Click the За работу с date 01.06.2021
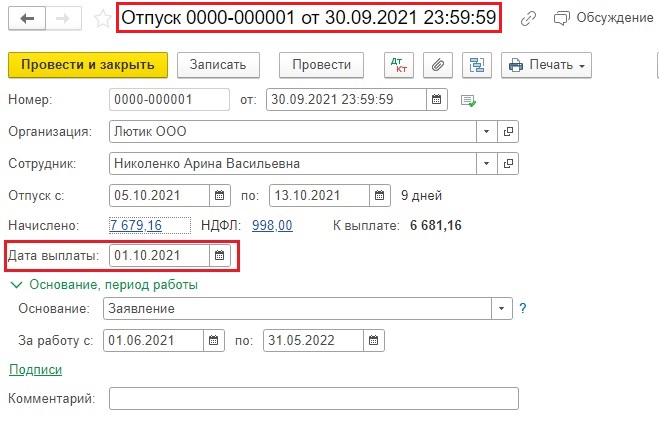 pos(153,341)
